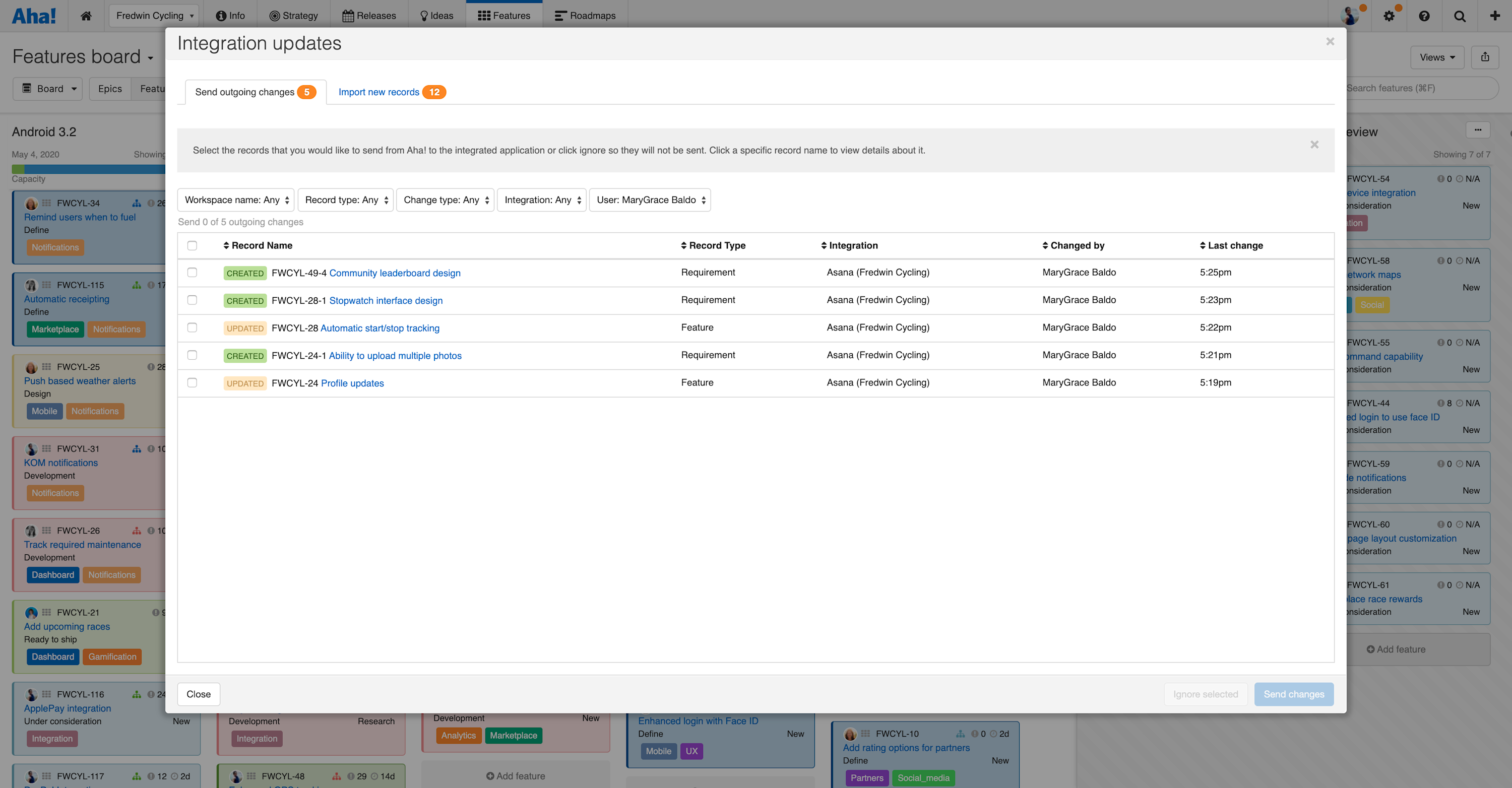Open the settings gear in the top bar

[x=1390, y=16]
